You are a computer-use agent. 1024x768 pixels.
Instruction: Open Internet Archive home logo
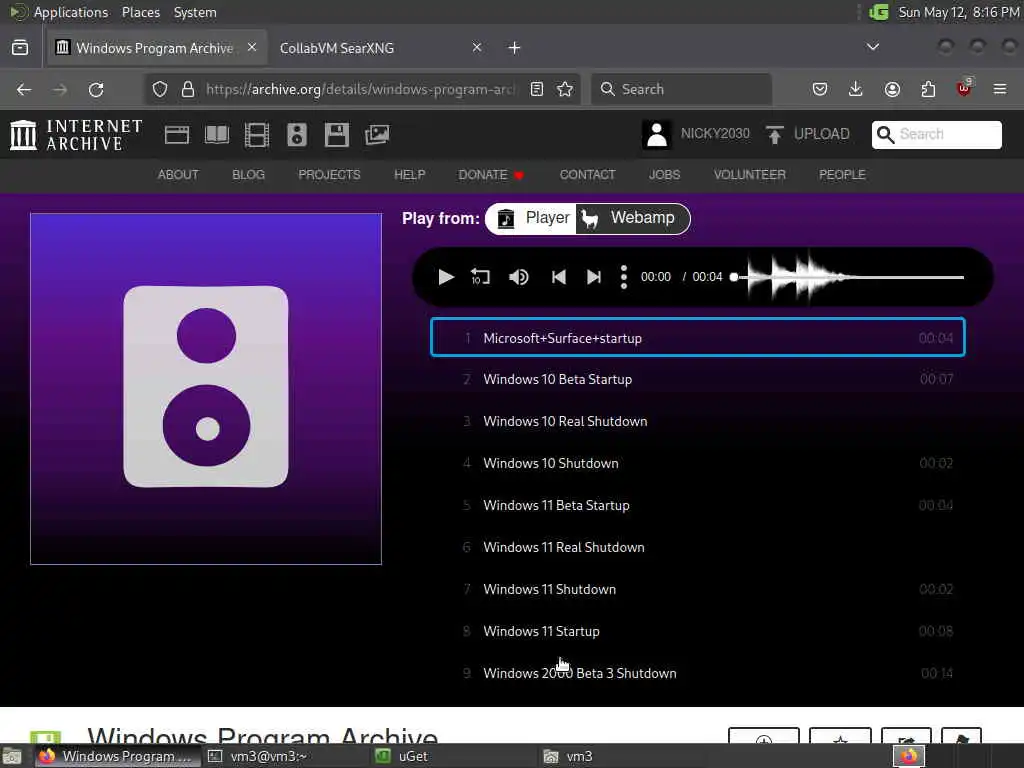76,135
